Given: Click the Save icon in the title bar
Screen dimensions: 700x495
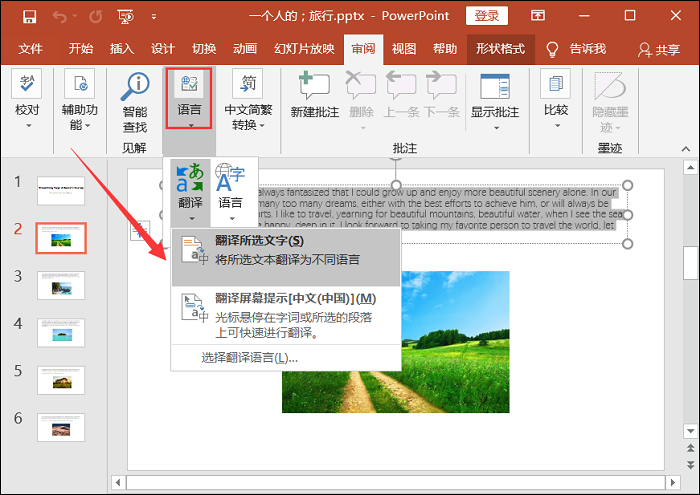Looking at the screenshot, I should (x=29, y=17).
